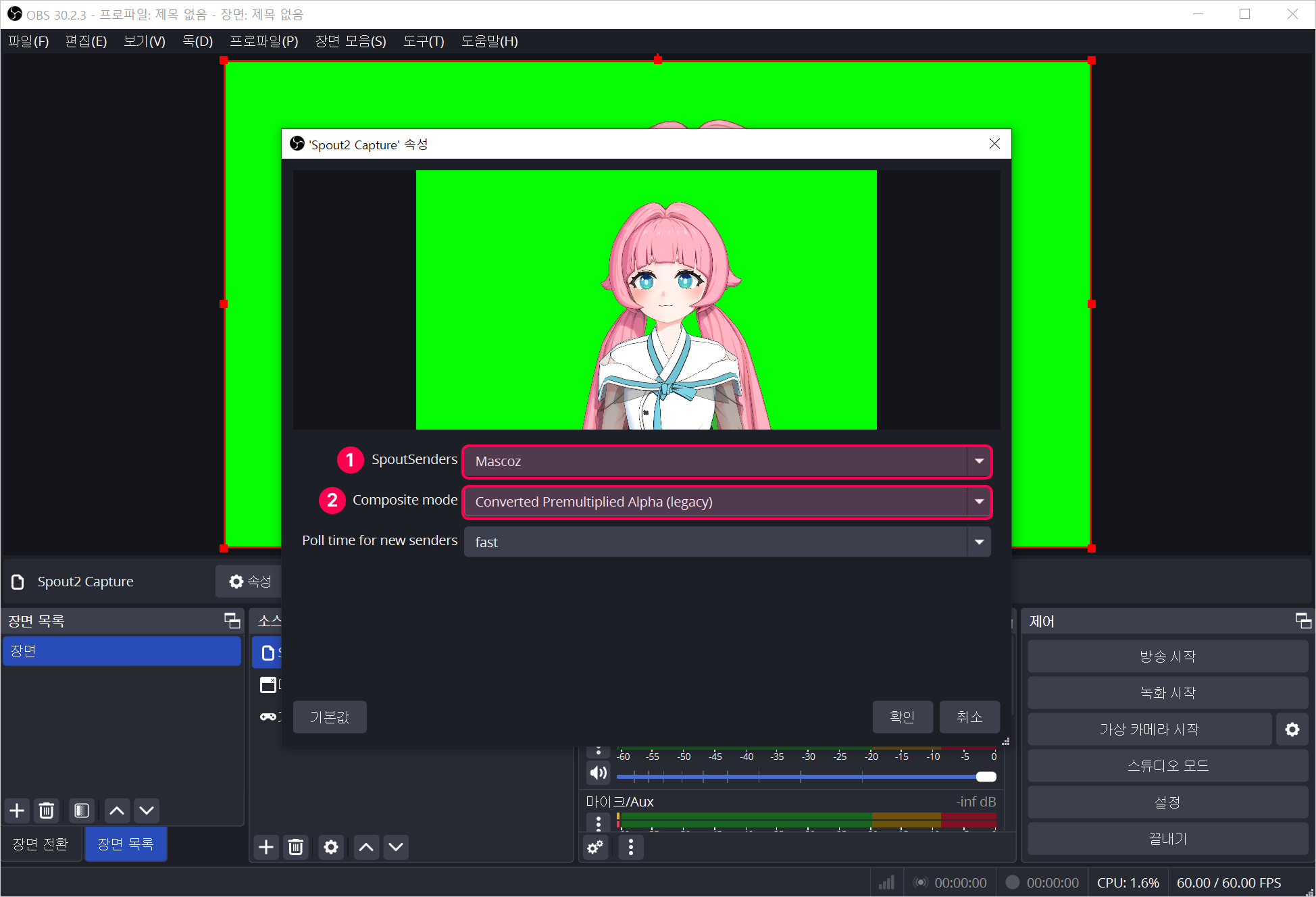Mute the desktop audio speaker icon
The image size is (1316, 897).
[599, 773]
